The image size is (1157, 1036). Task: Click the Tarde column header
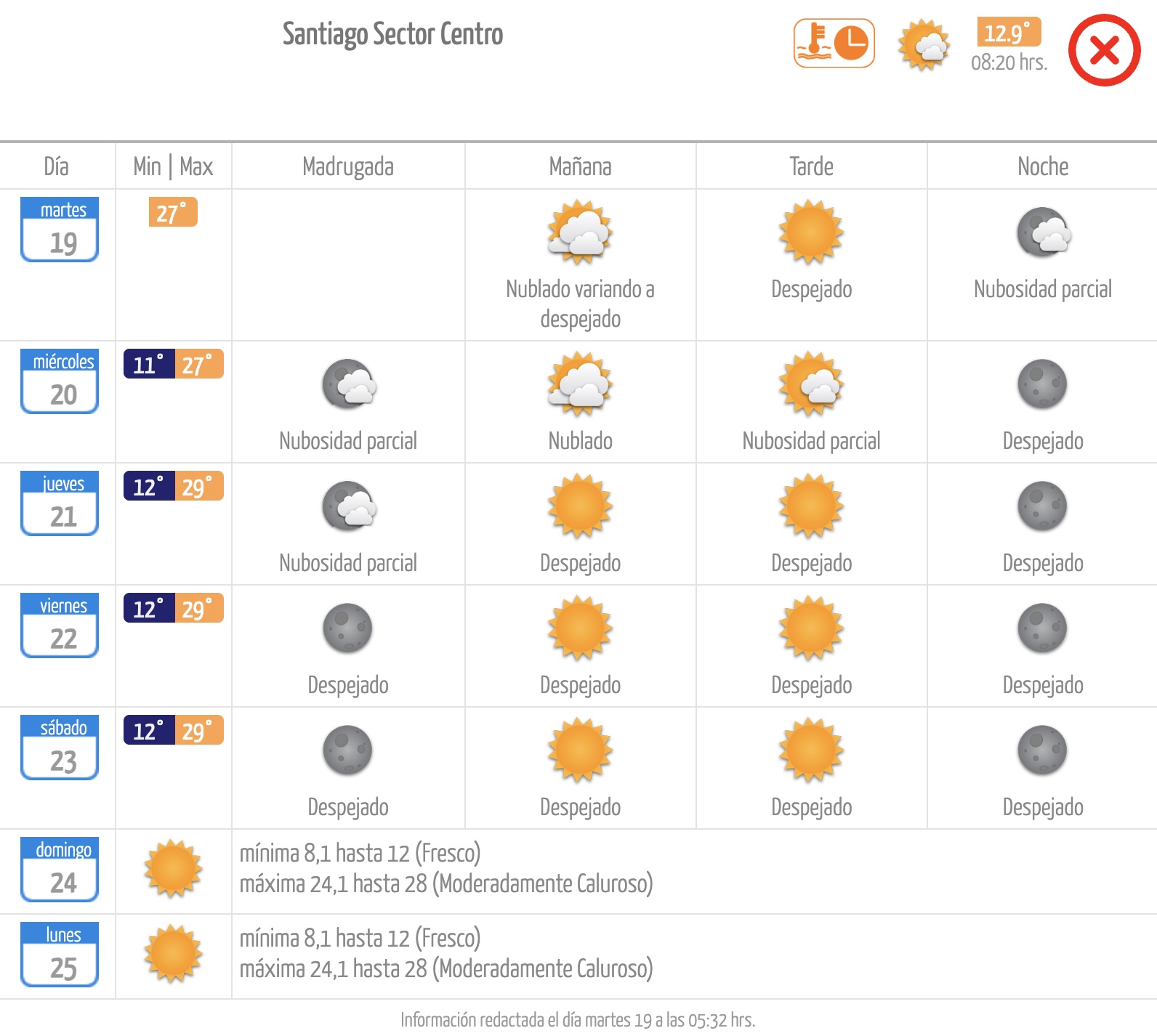[811, 166]
